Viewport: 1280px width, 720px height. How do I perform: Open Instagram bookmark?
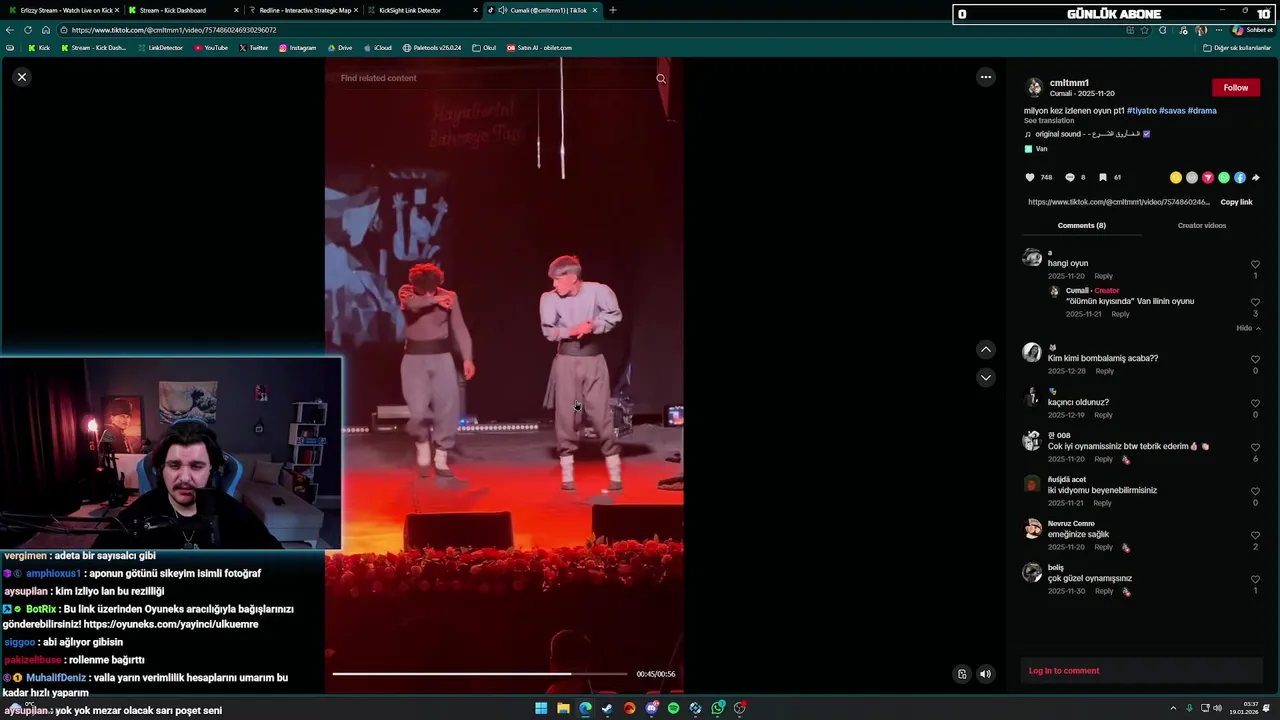[x=297, y=48]
